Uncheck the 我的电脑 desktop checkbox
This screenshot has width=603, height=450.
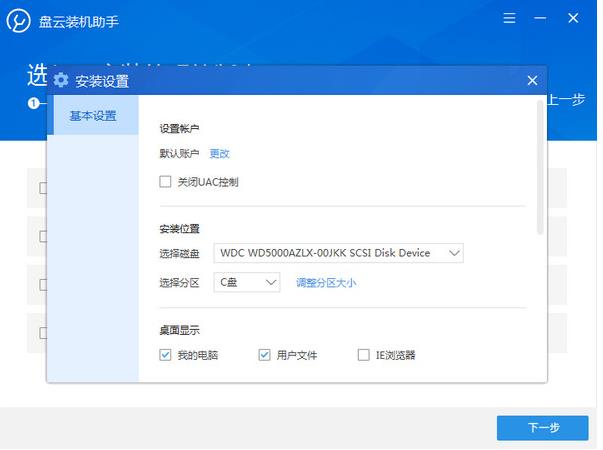pos(166,355)
